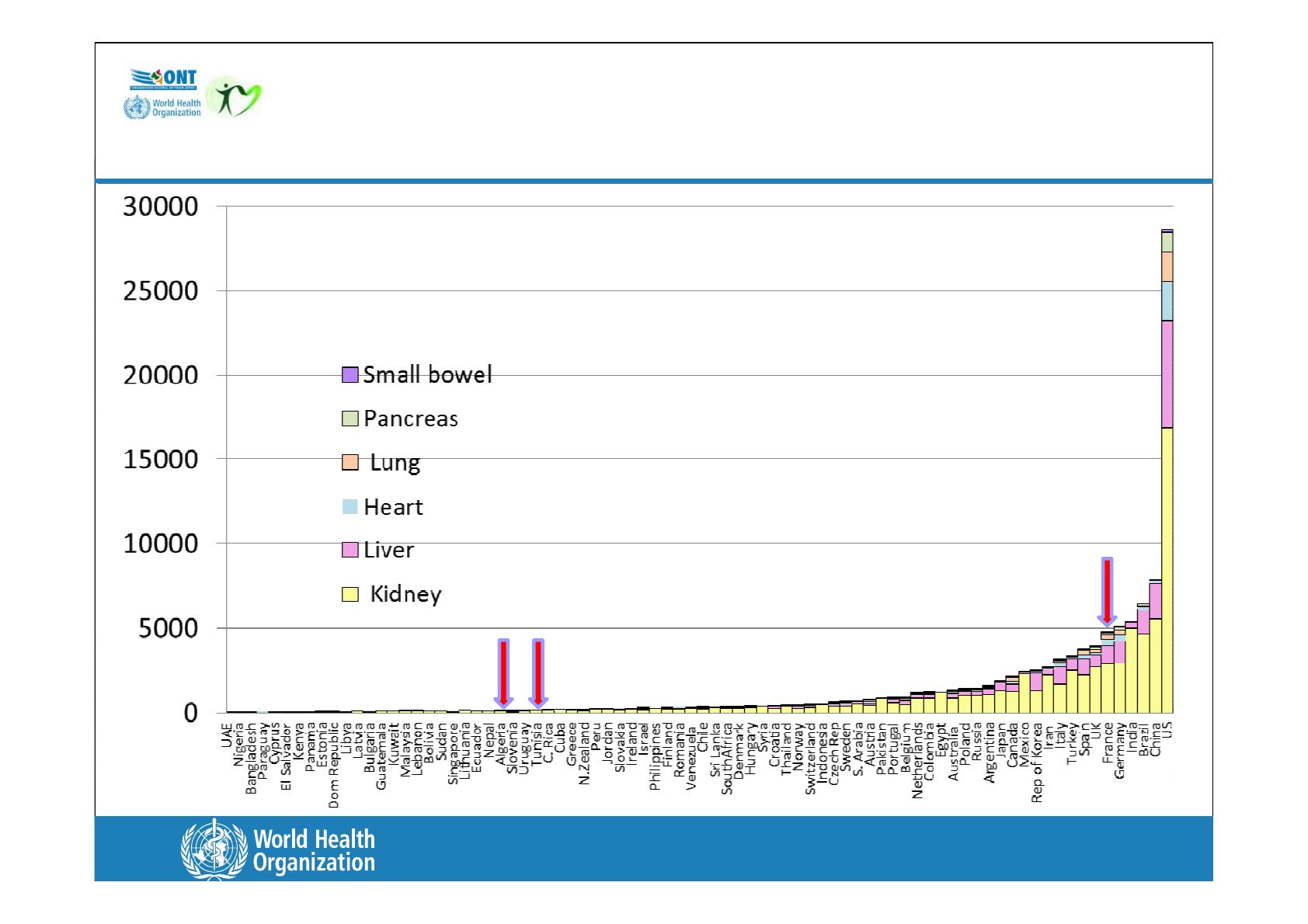
Task: Click the ONT logo in the header
Action: pyautogui.click(x=164, y=80)
